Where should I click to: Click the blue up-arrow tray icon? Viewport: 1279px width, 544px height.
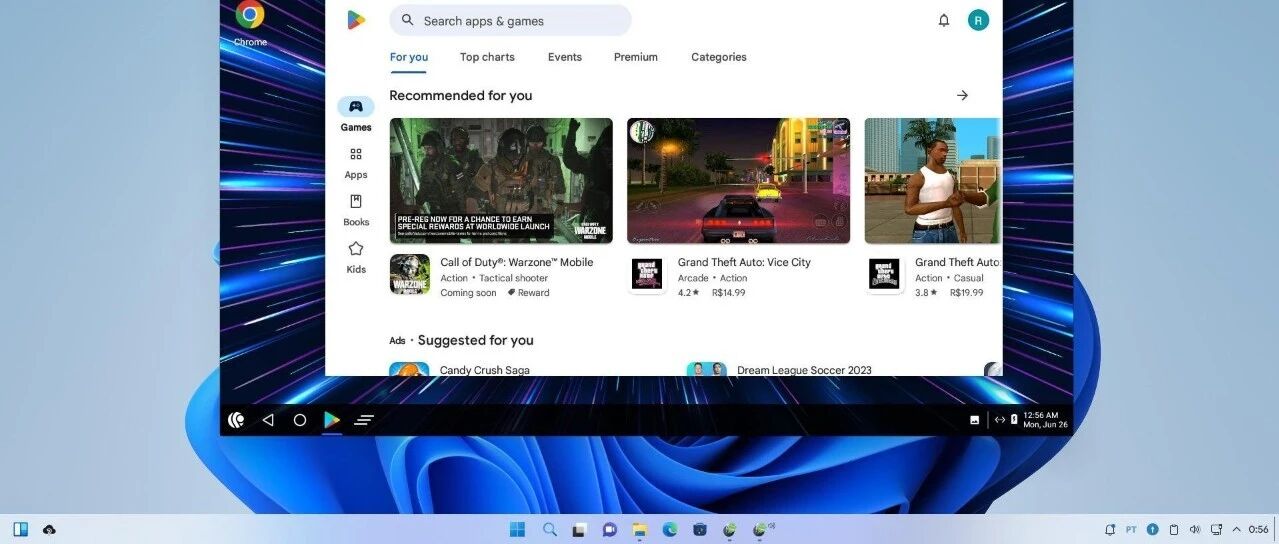(x=1152, y=529)
